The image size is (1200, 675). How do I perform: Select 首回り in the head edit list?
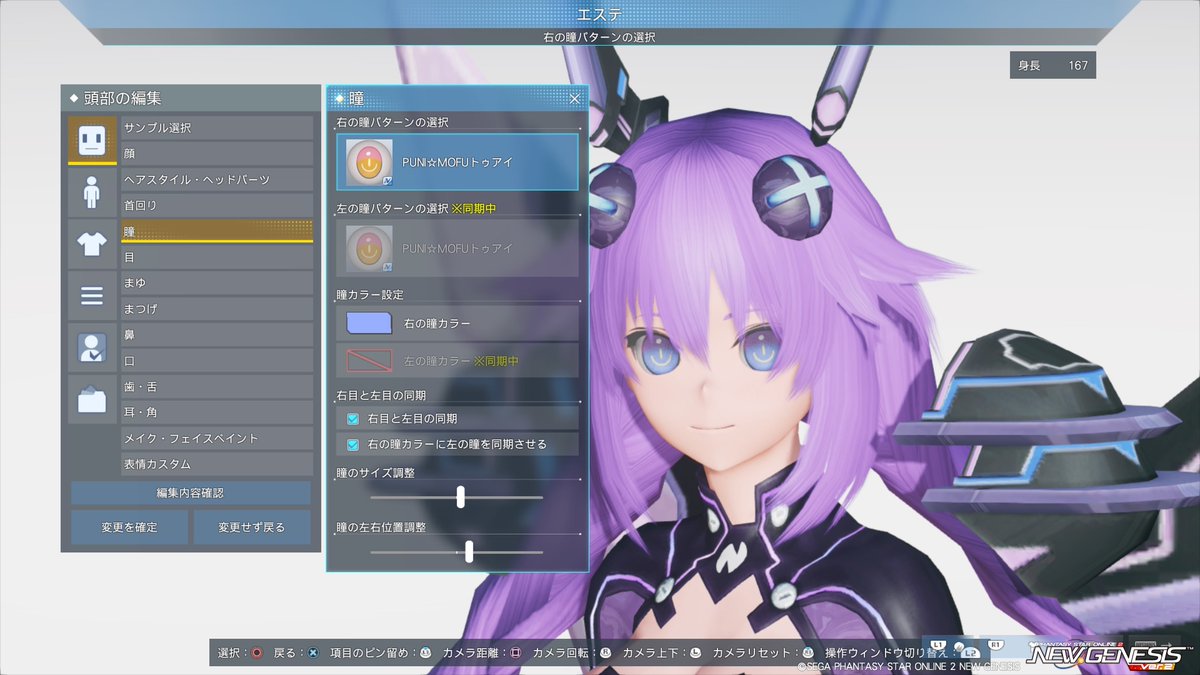217,205
